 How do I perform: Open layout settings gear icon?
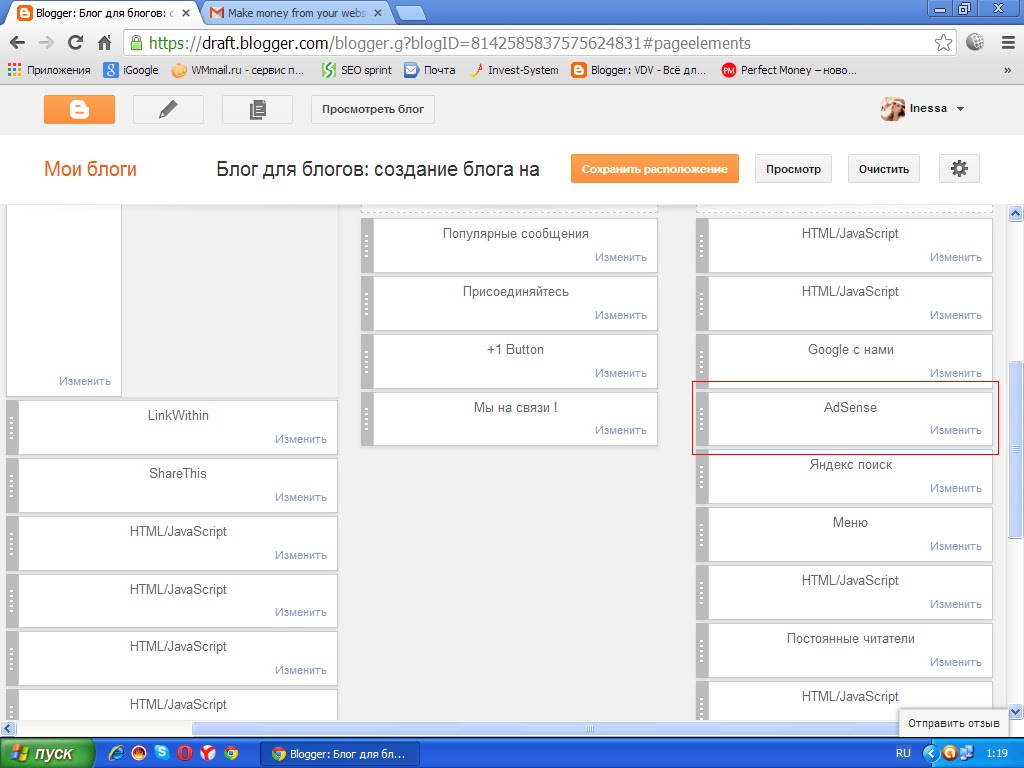(x=959, y=168)
